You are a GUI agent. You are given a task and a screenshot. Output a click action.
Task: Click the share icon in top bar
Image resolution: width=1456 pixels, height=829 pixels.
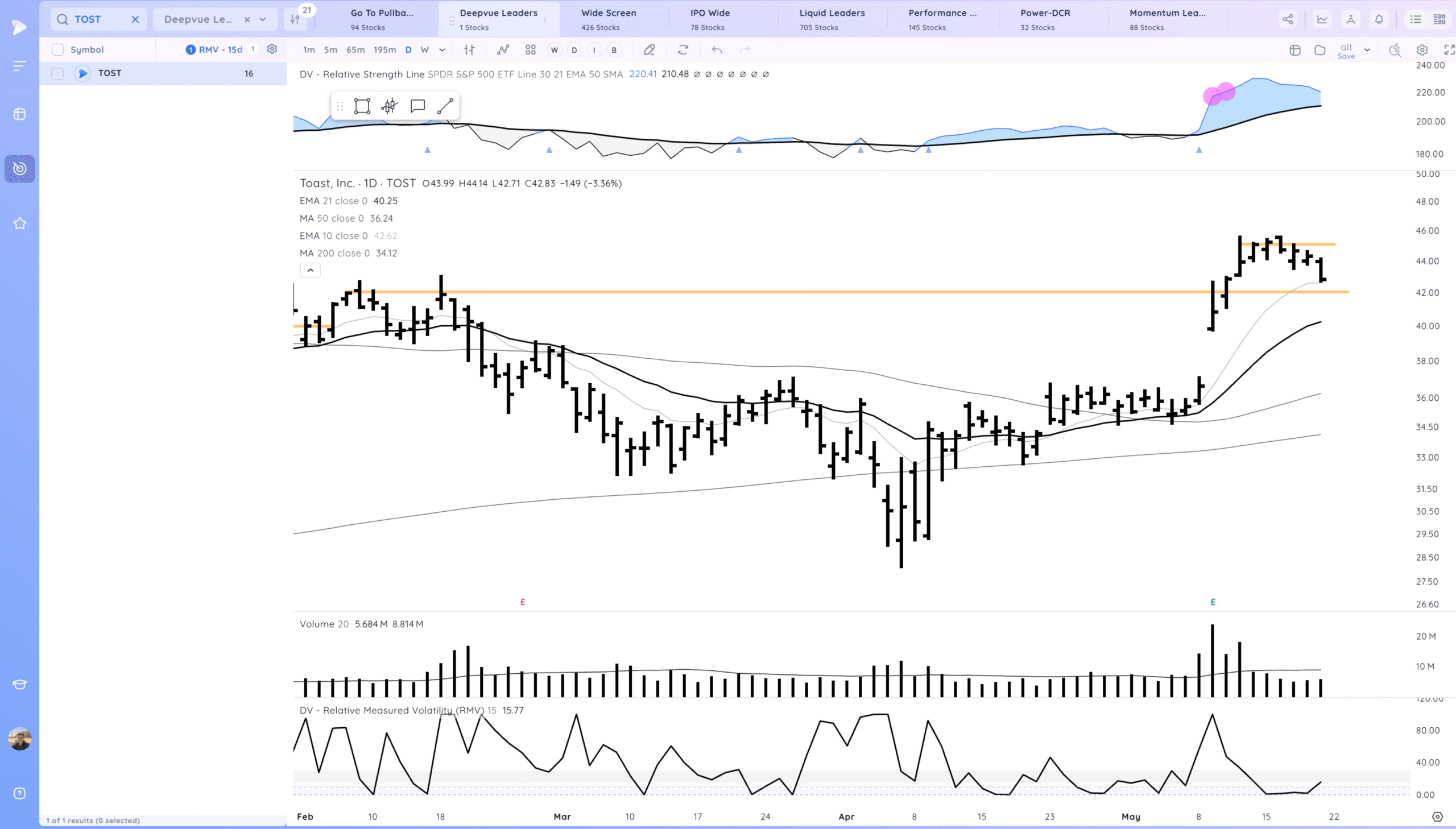(1288, 19)
